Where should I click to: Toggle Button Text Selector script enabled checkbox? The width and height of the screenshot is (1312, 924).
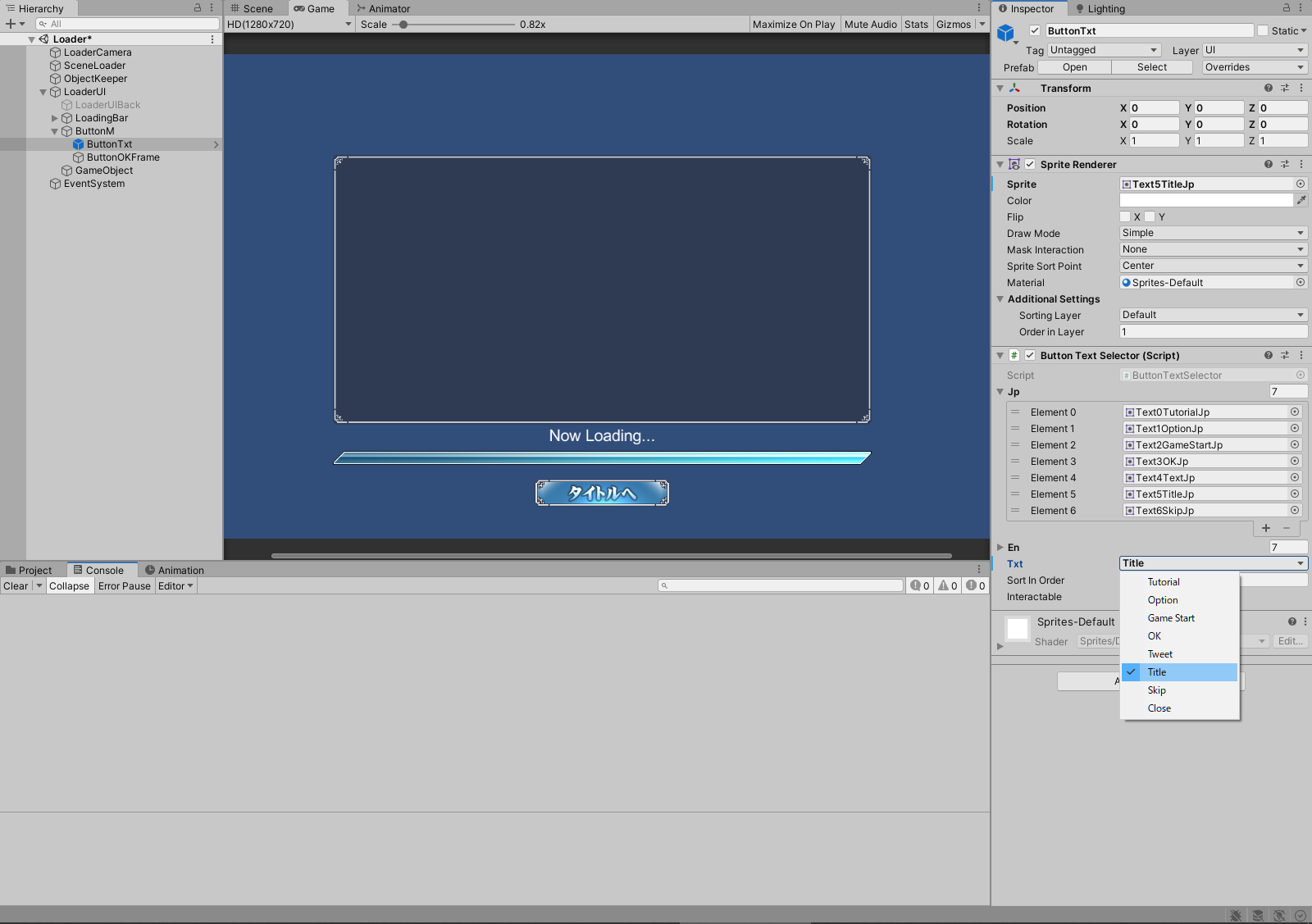(1030, 355)
